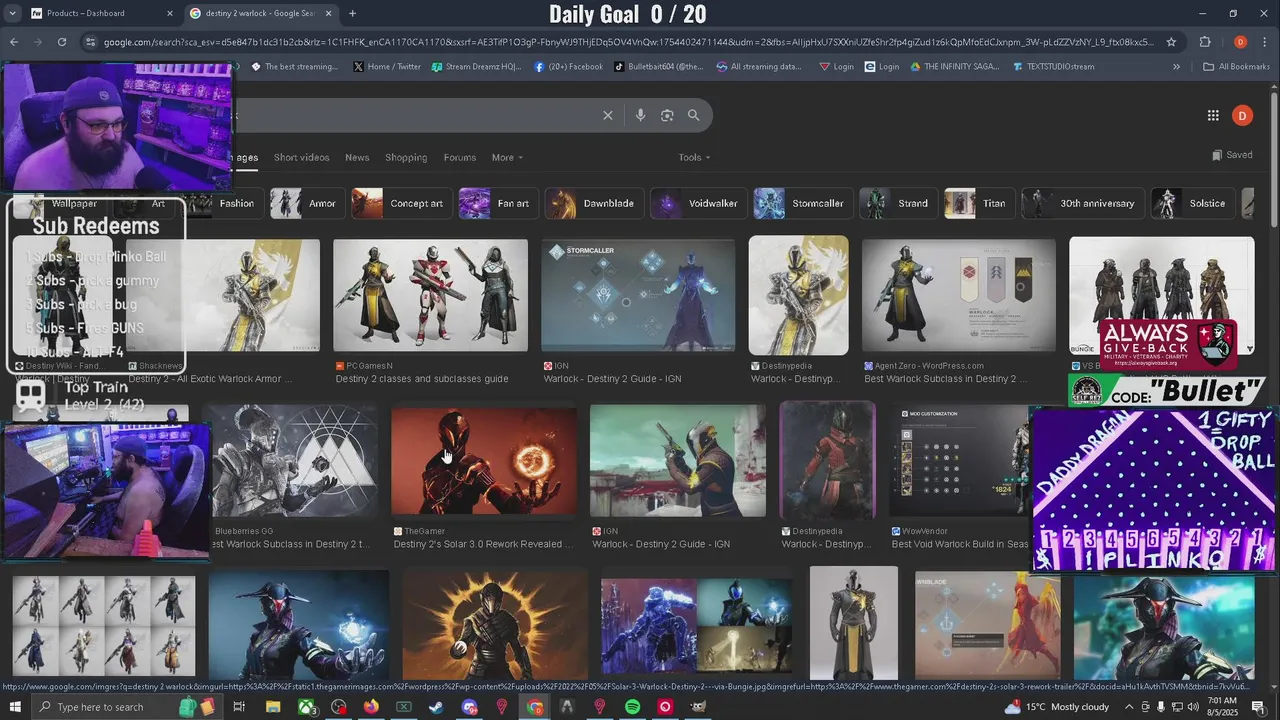Open AgentZero WordPress warlock subclass image
The width and height of the screenshot is (1280, 720).
959,296
